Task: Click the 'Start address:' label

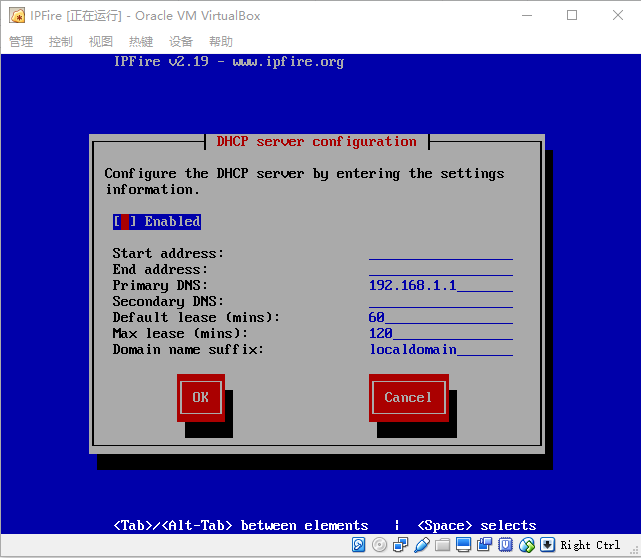Action: [x=168, y=253]
